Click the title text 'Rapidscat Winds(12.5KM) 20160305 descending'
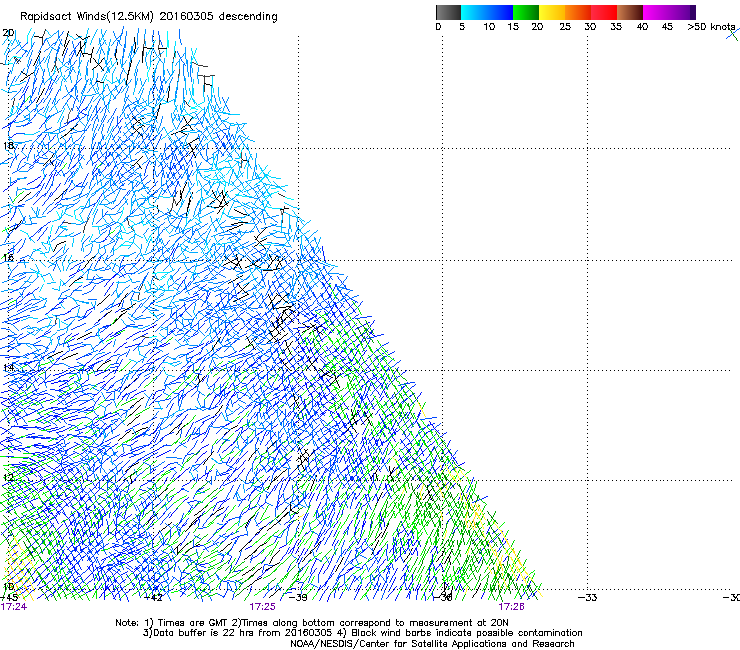 [x=149, y=17]
